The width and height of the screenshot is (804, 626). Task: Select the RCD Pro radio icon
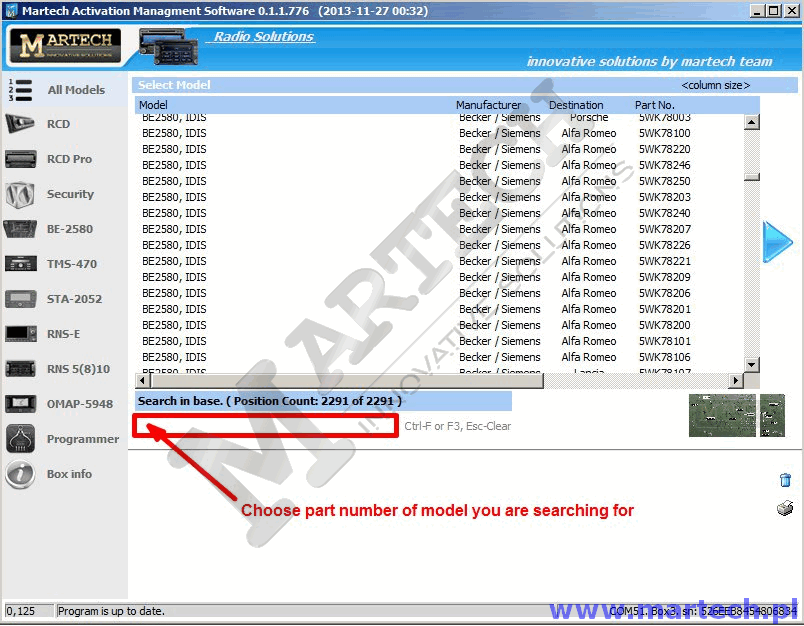tap(21, 159)
